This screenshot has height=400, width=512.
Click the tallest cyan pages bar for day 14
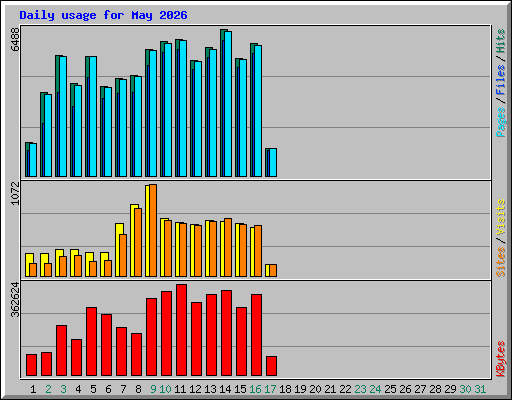tap(228, 104)
